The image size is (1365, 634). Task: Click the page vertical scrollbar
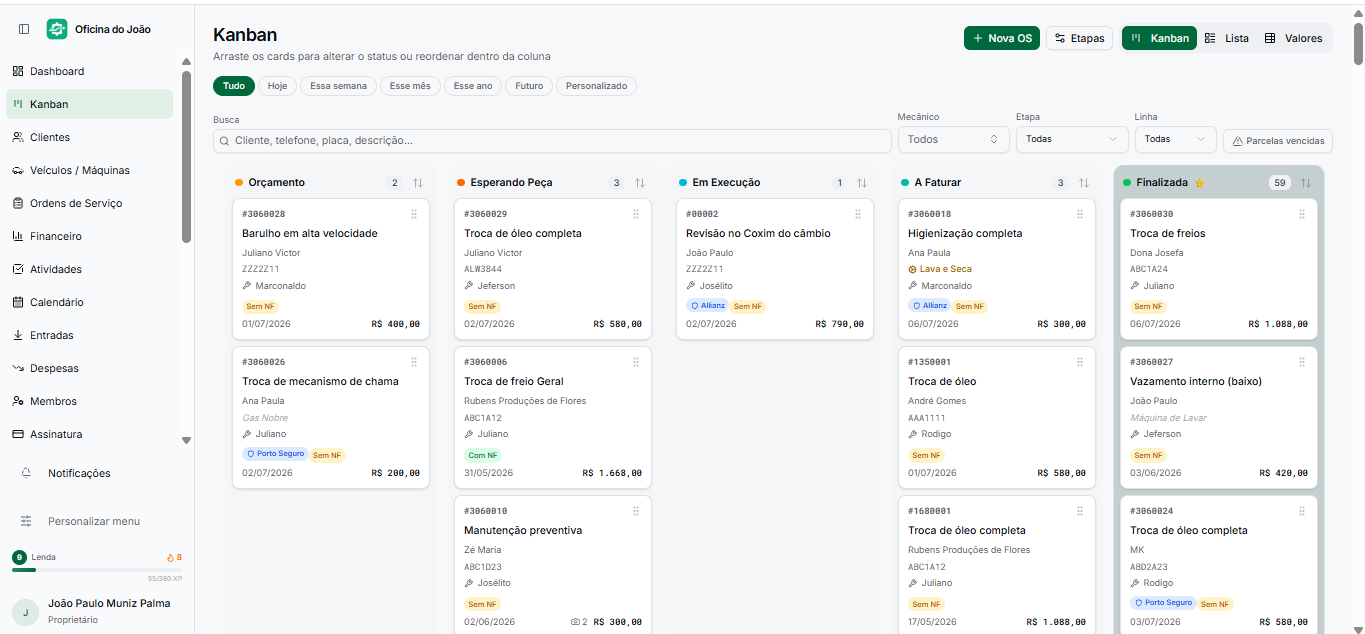1358,43
